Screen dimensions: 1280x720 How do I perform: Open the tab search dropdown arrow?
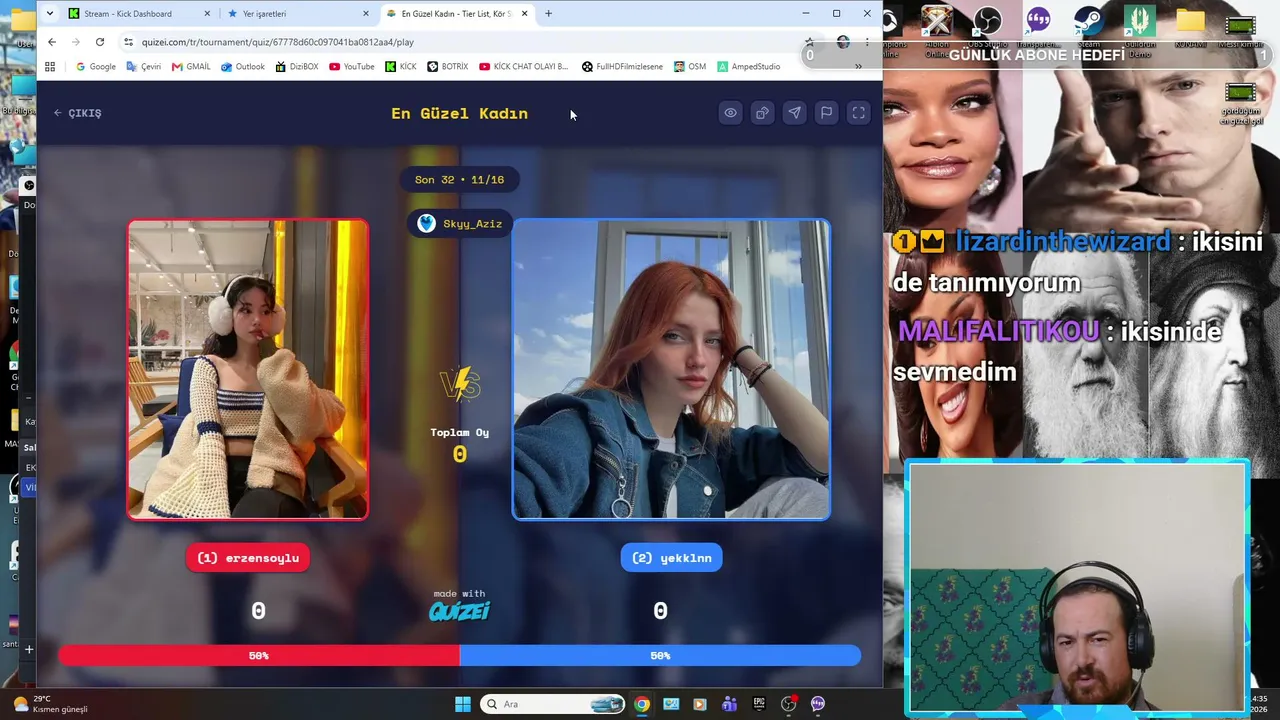click(x=50, y=14)
